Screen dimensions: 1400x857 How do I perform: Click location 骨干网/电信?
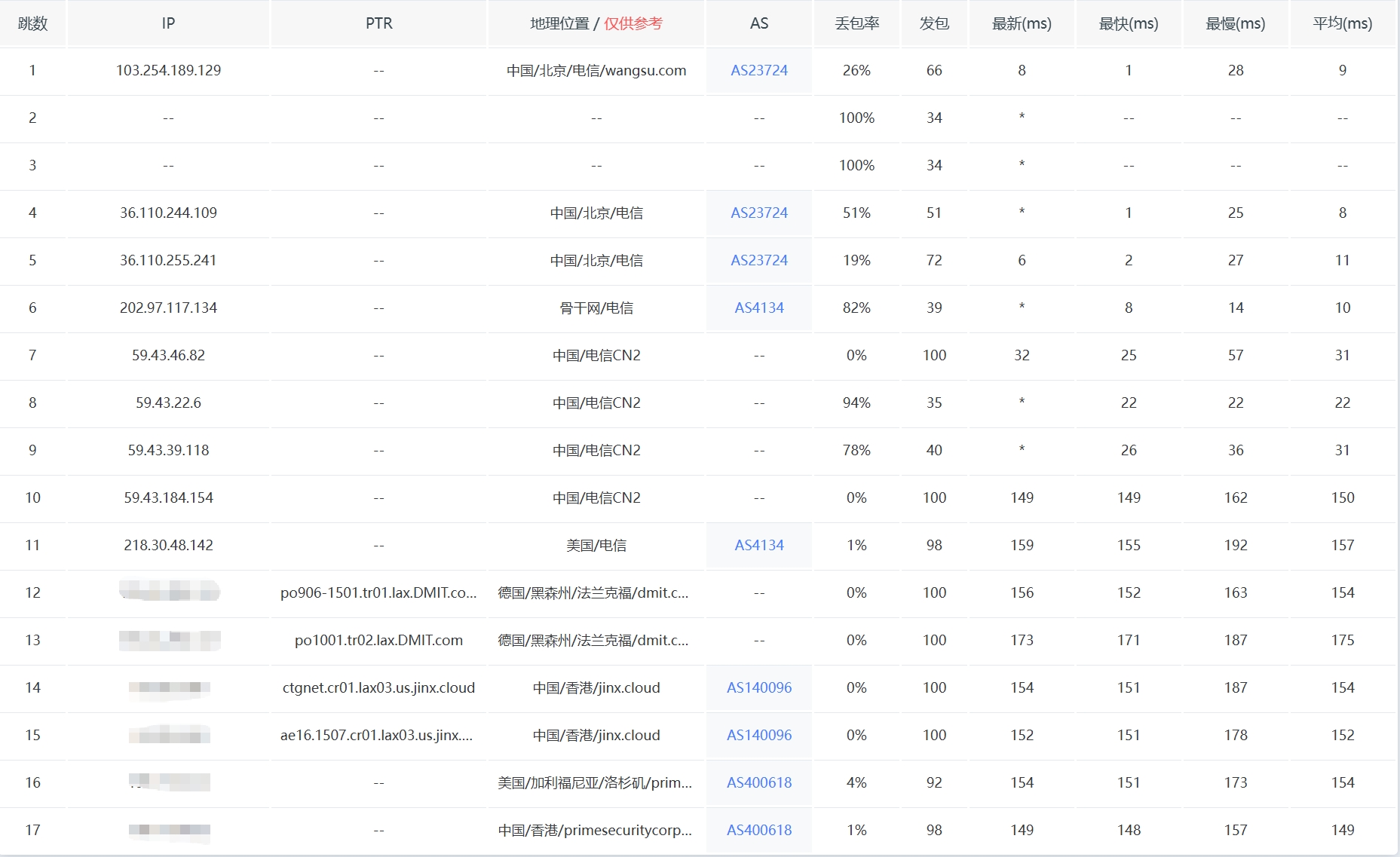(596, 308)
